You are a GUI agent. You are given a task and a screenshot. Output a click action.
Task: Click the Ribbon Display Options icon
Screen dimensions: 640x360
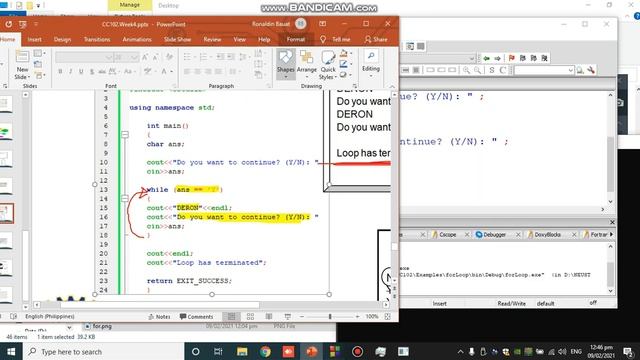click(x=322, y=24)
